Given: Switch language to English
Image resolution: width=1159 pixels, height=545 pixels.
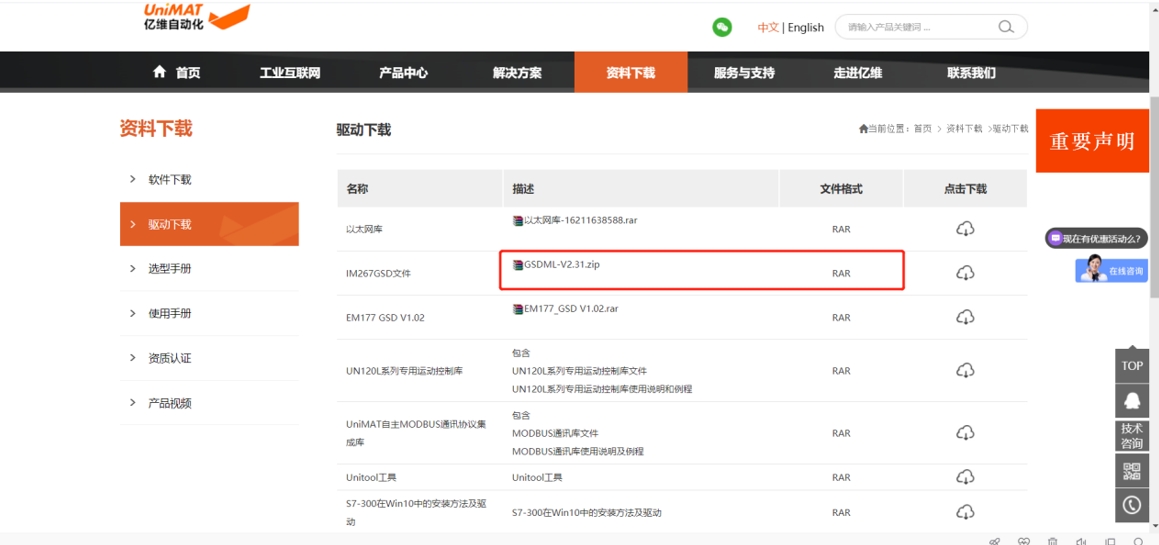Looking at the screenshot, I should 805,27.
